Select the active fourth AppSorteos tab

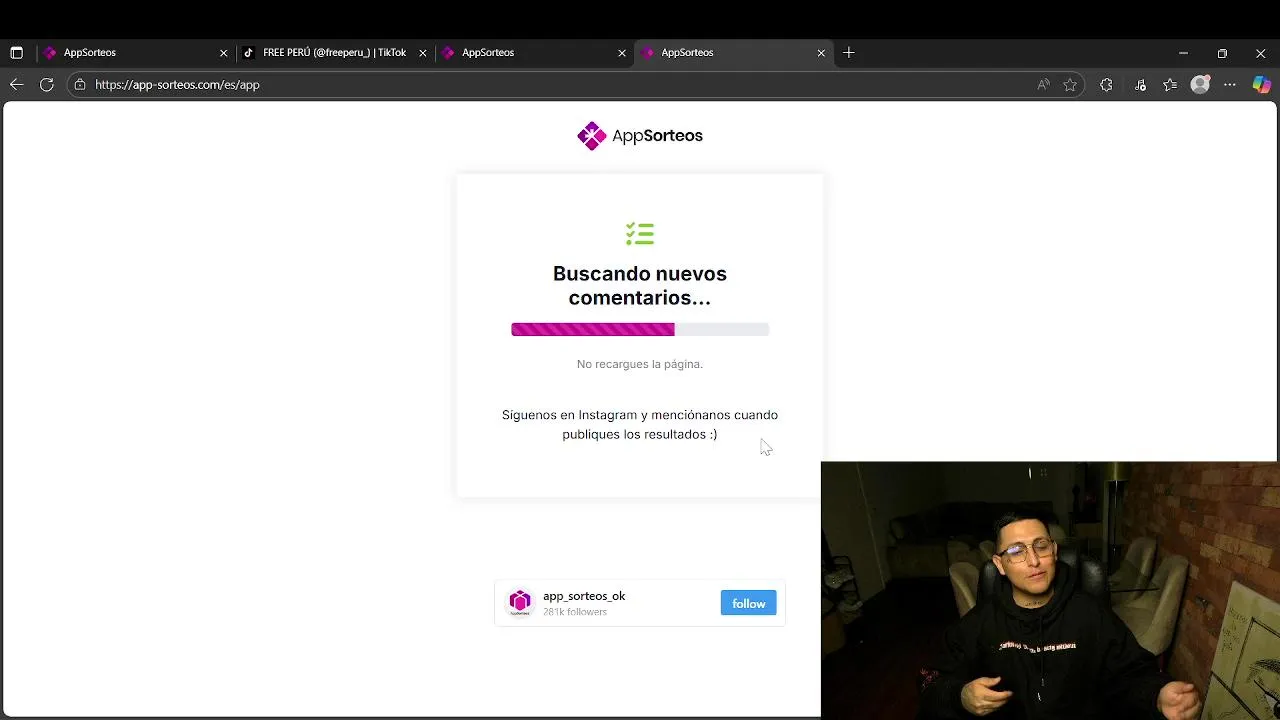pos(733,53)
